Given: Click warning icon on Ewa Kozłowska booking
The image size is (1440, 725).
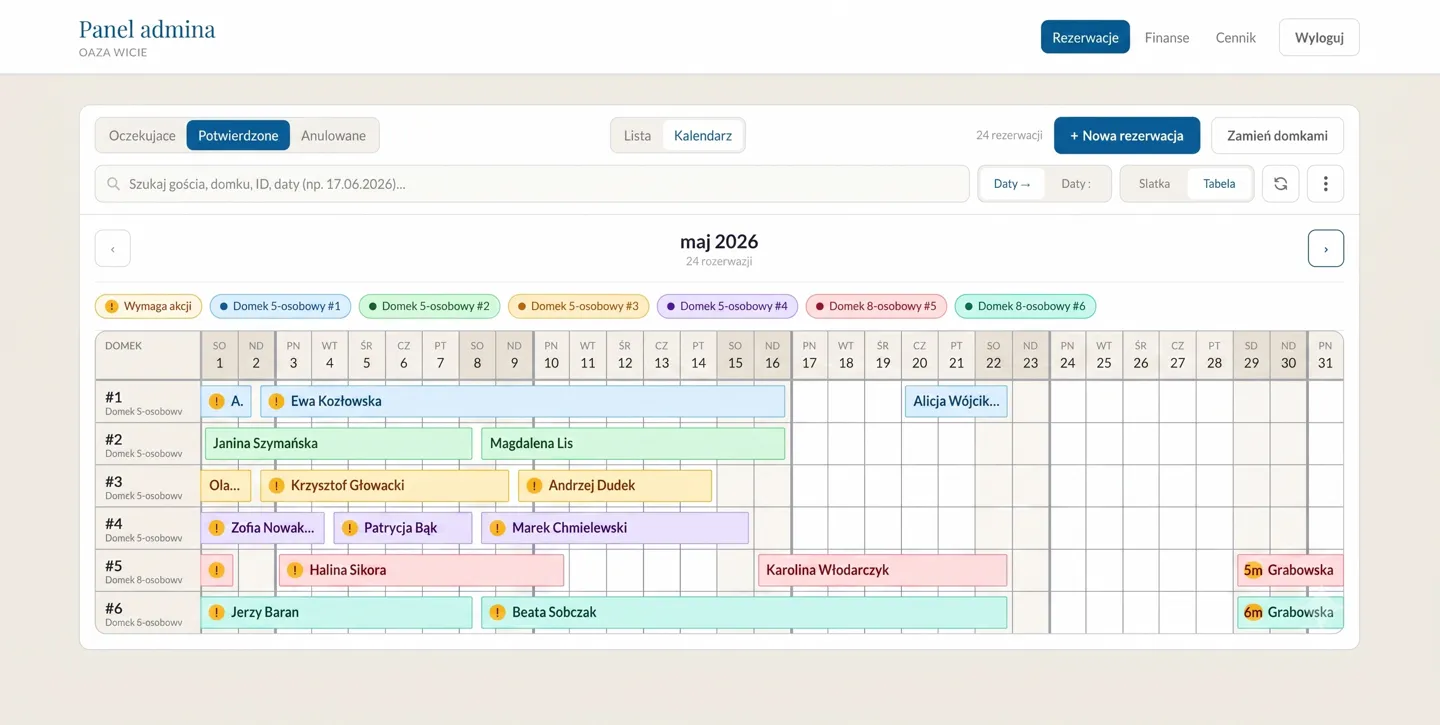Looking at the screenshot, I should pyautogui.click(x=277, y=401).
